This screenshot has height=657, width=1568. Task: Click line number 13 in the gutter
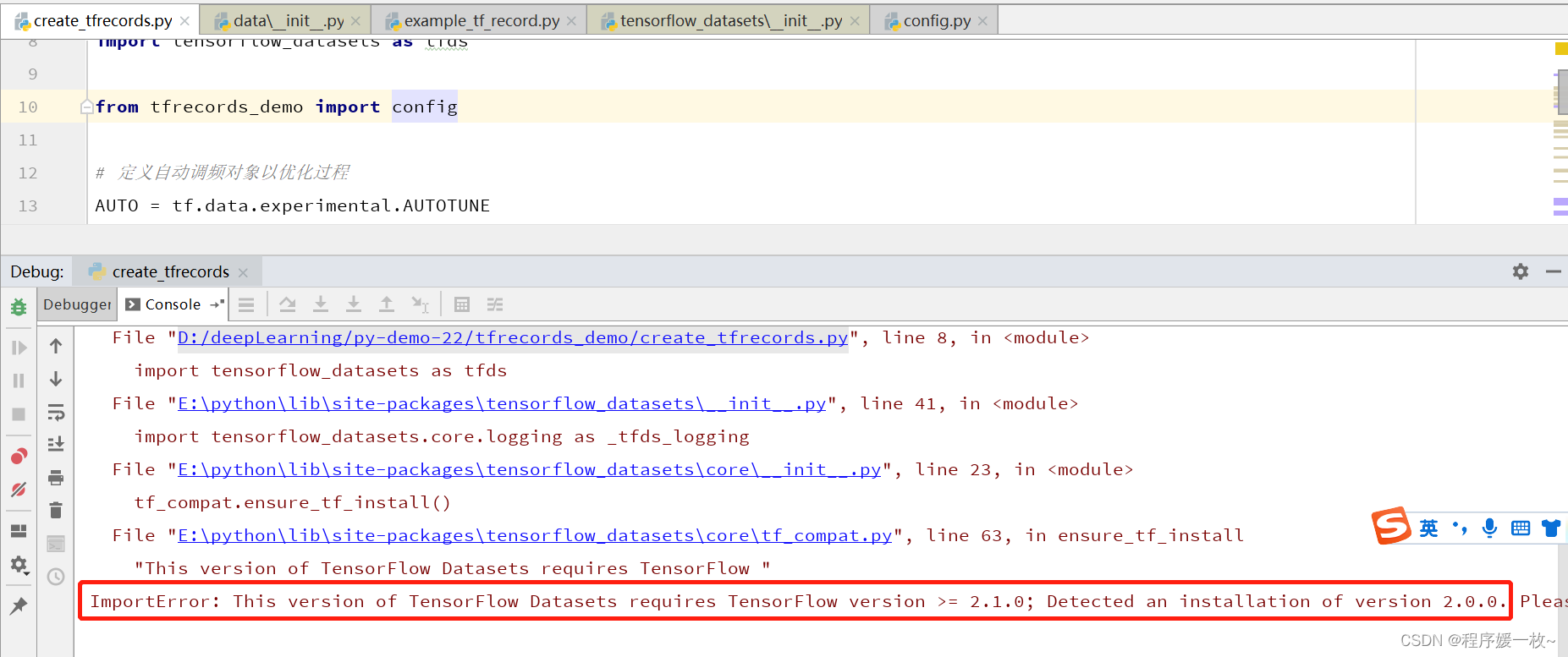28,205
